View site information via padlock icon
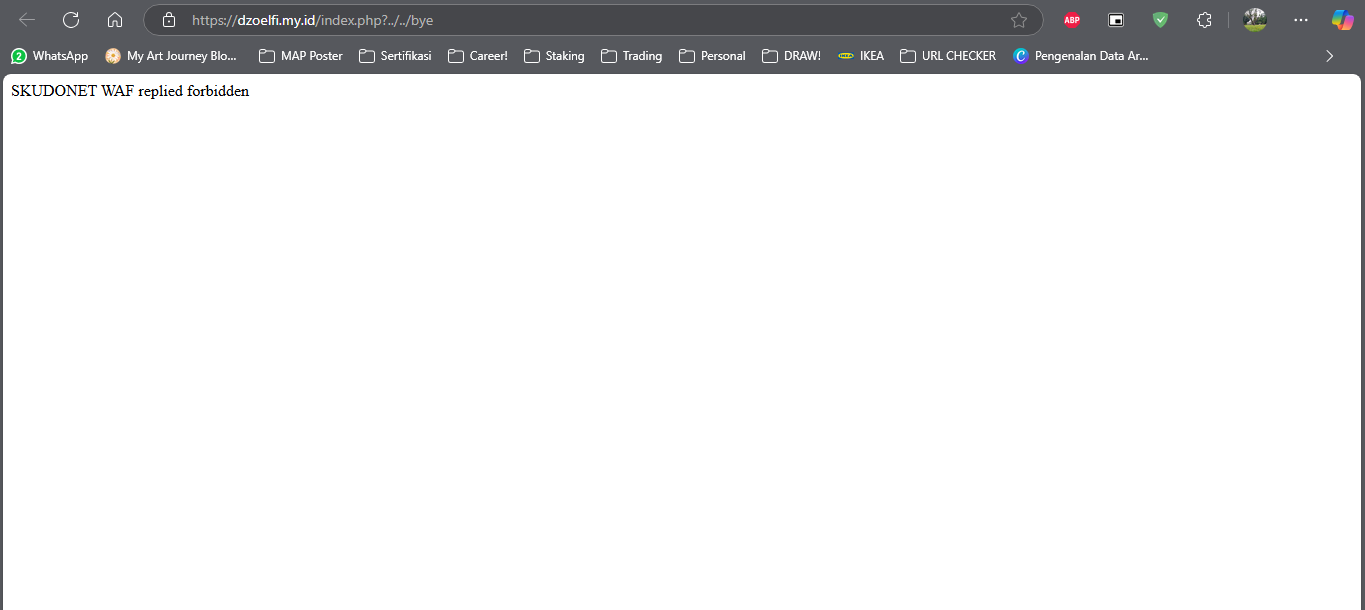 tap(169, 20)
